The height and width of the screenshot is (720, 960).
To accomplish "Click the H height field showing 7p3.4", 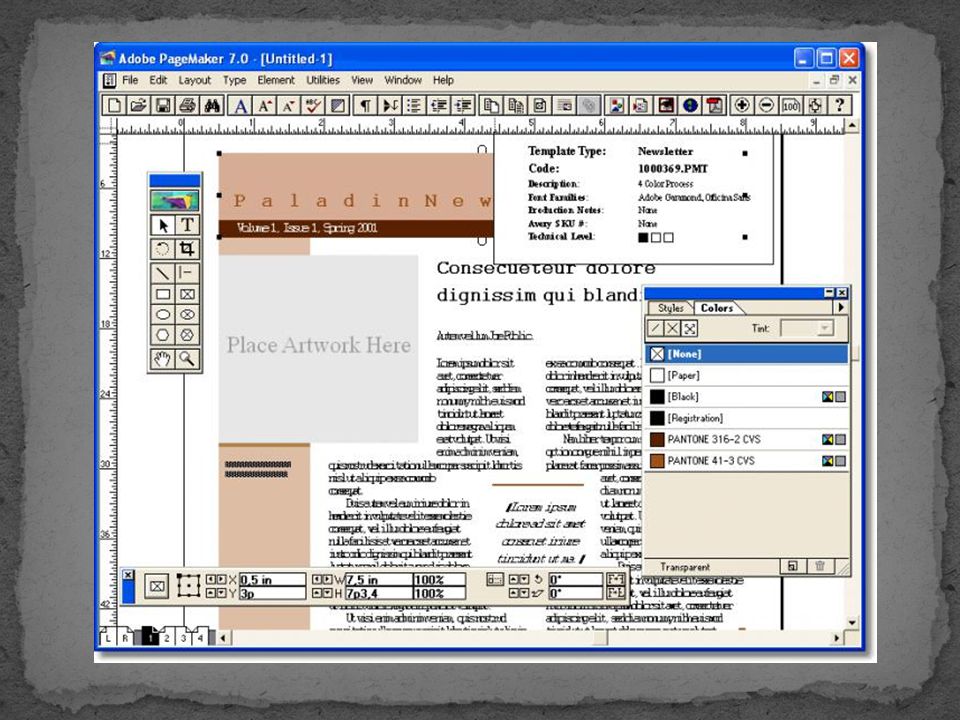I will point(378,593).
